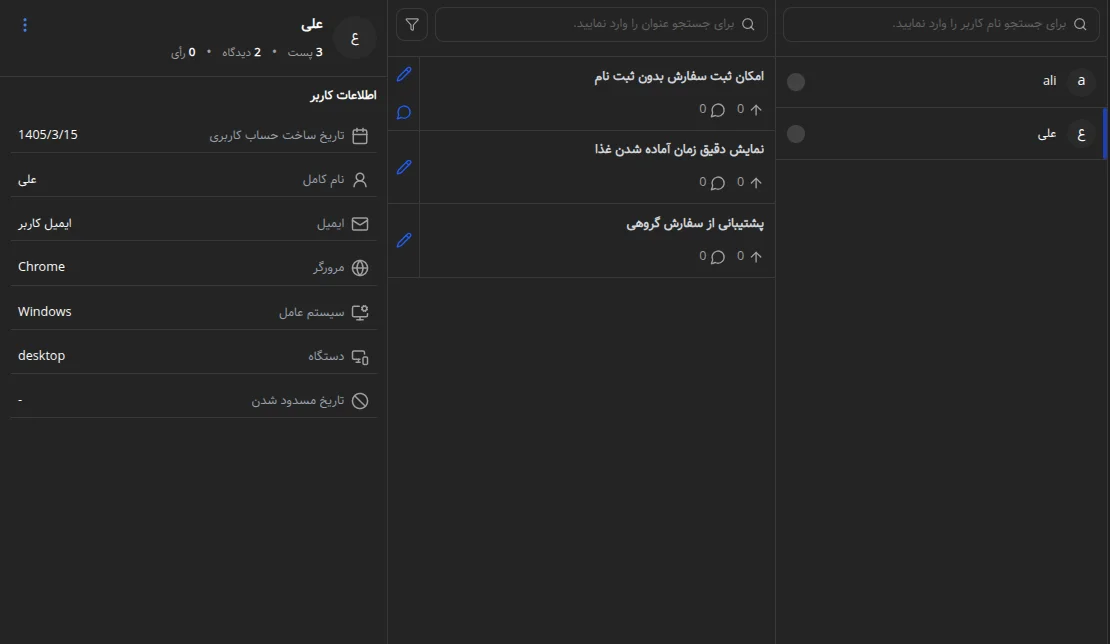Open post 'نمایش دقیق زمان آماده شدن غذا'
Screen dimensions: 1110x644
(679, 149)
